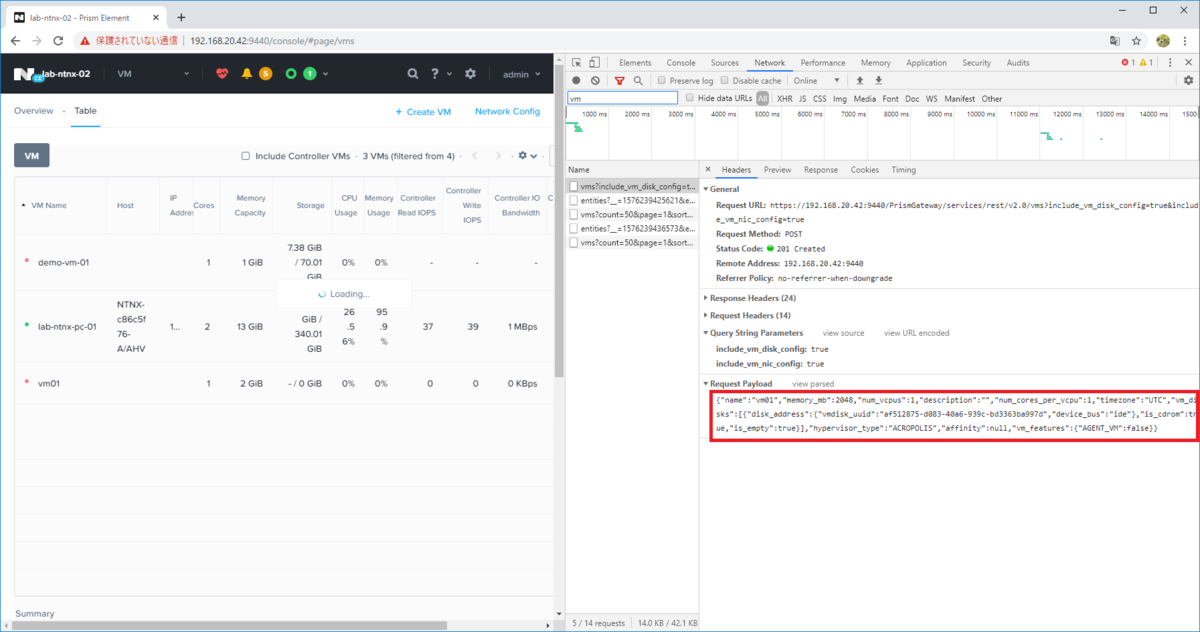Screen dimensions: 1200x632
Task: Enable Preserve log checkbox
Action: [661, 80]
